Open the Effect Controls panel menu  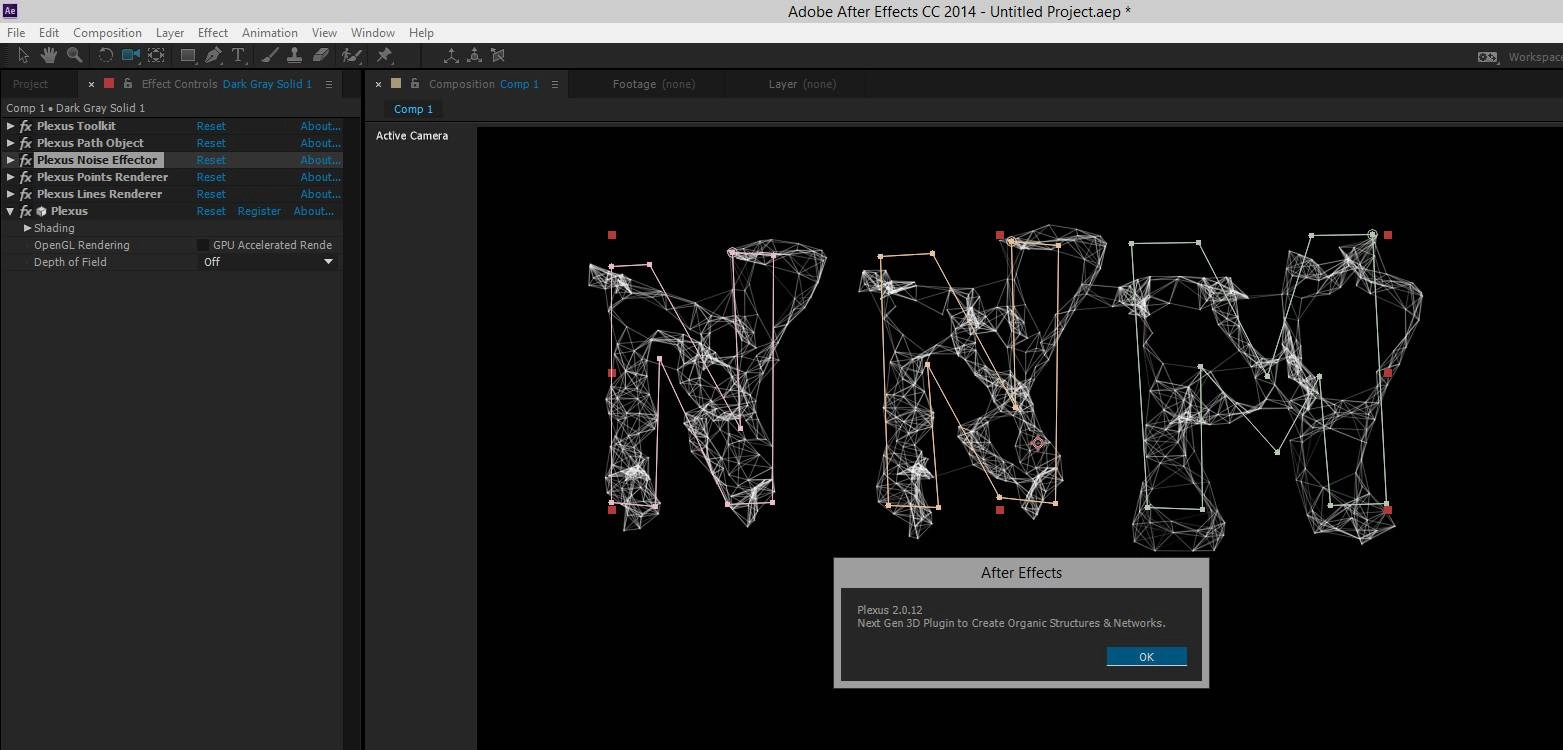pos(329,84)
